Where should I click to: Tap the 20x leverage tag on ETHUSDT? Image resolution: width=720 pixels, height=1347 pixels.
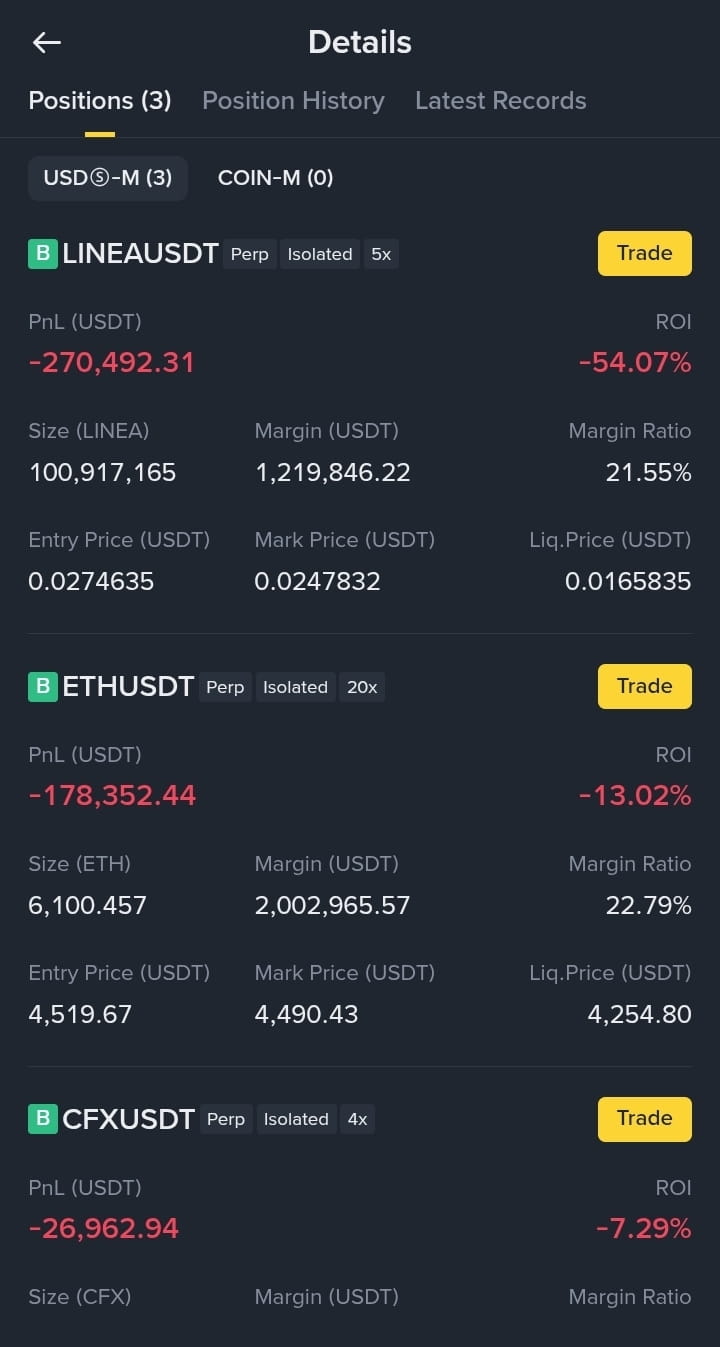click(x=362, y=687)
